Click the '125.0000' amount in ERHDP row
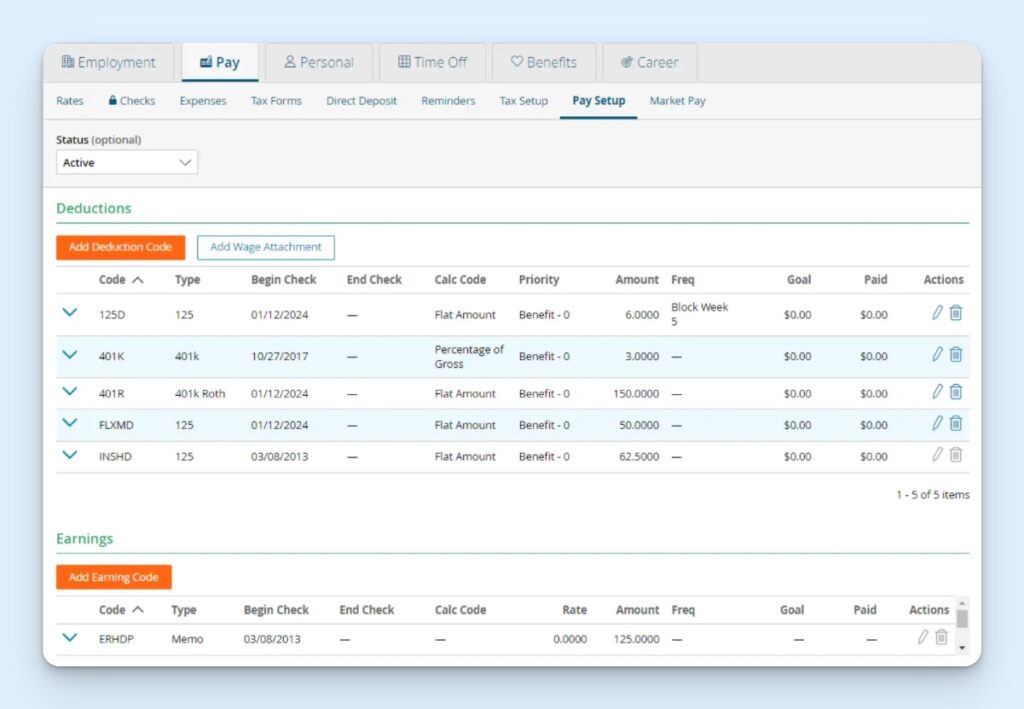 coord(636,639)
